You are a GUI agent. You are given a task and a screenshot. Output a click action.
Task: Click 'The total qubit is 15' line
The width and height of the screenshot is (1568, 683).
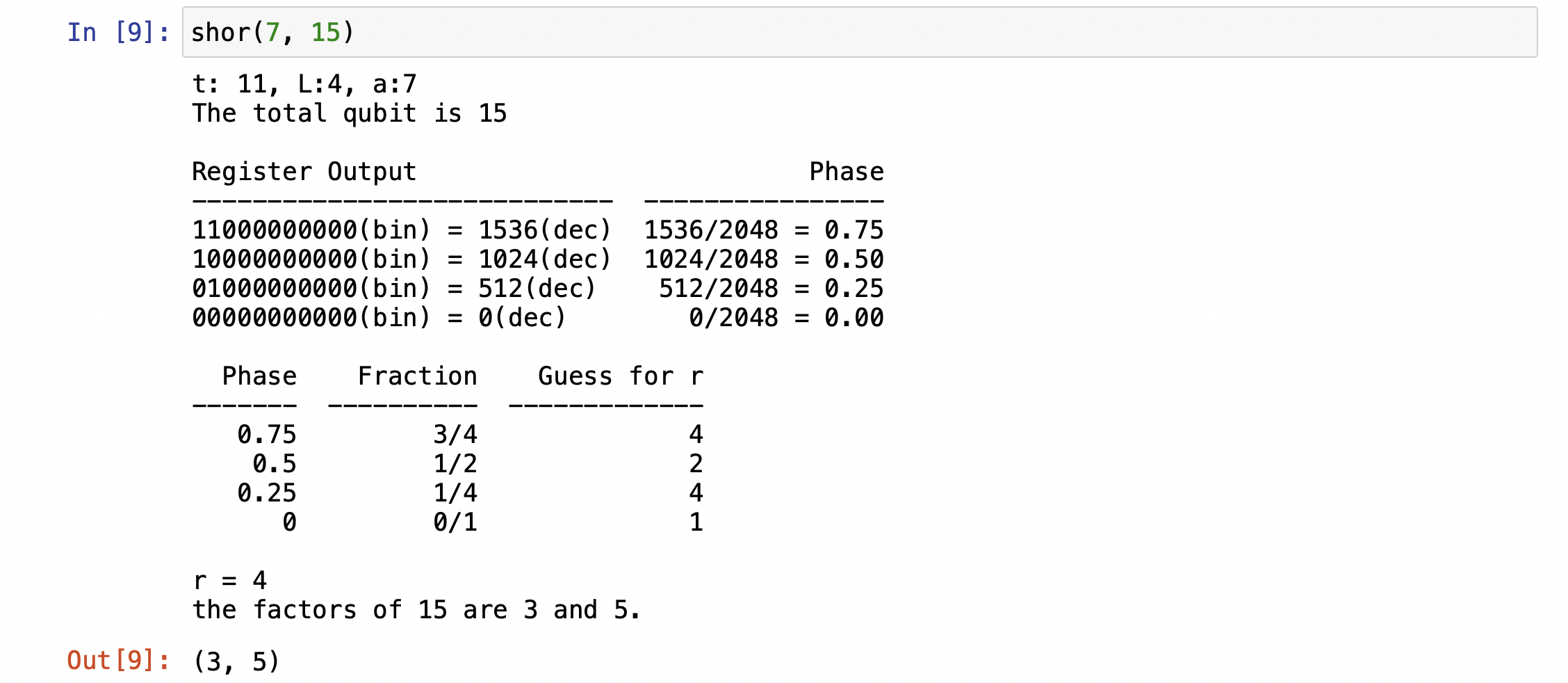tap(350, 113)
